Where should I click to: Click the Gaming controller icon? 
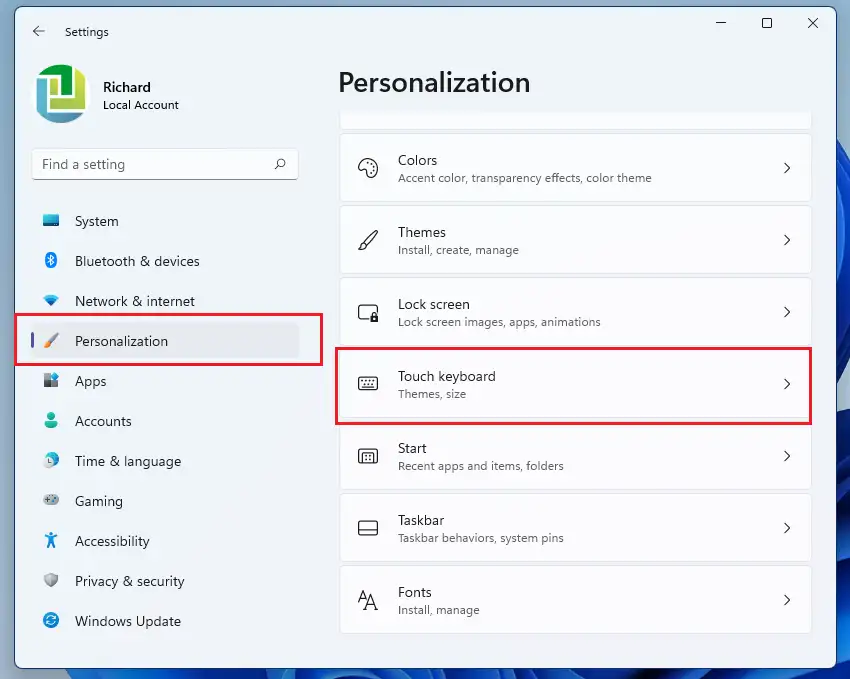[51, 500]
